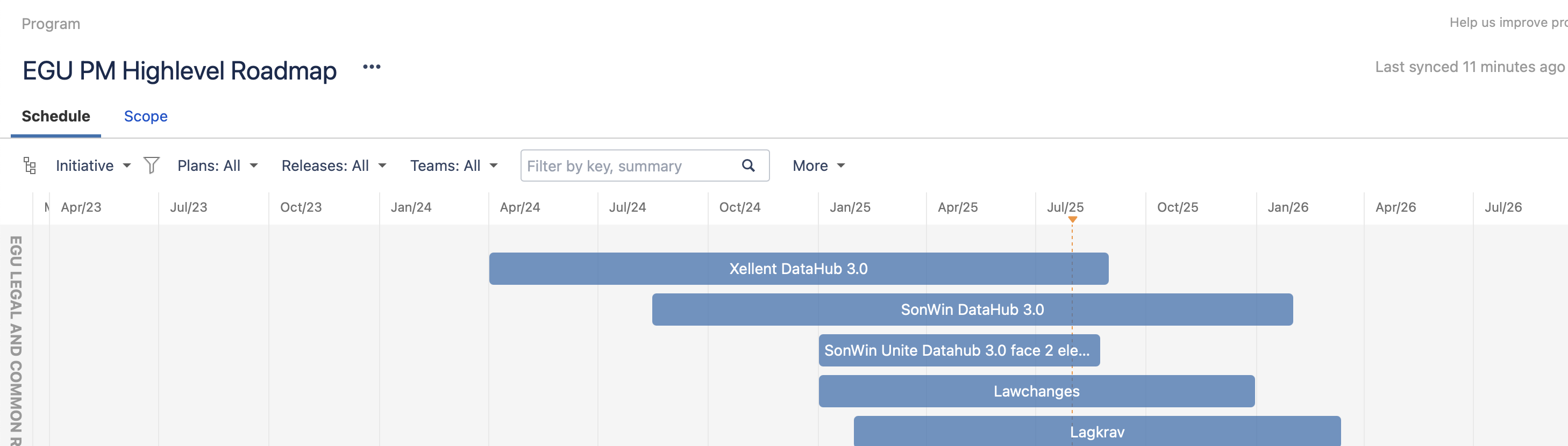Click the Jul/25 timeline header
1568x446 pixels.
(1065, 207)
